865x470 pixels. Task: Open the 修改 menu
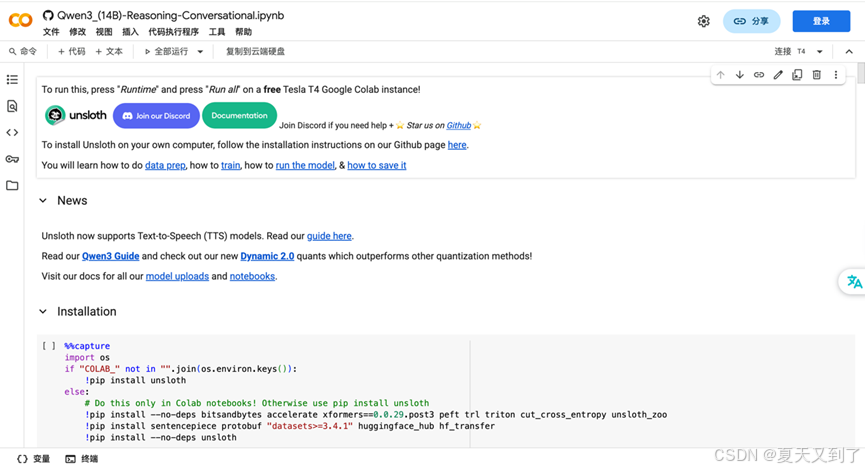point(77,32)
